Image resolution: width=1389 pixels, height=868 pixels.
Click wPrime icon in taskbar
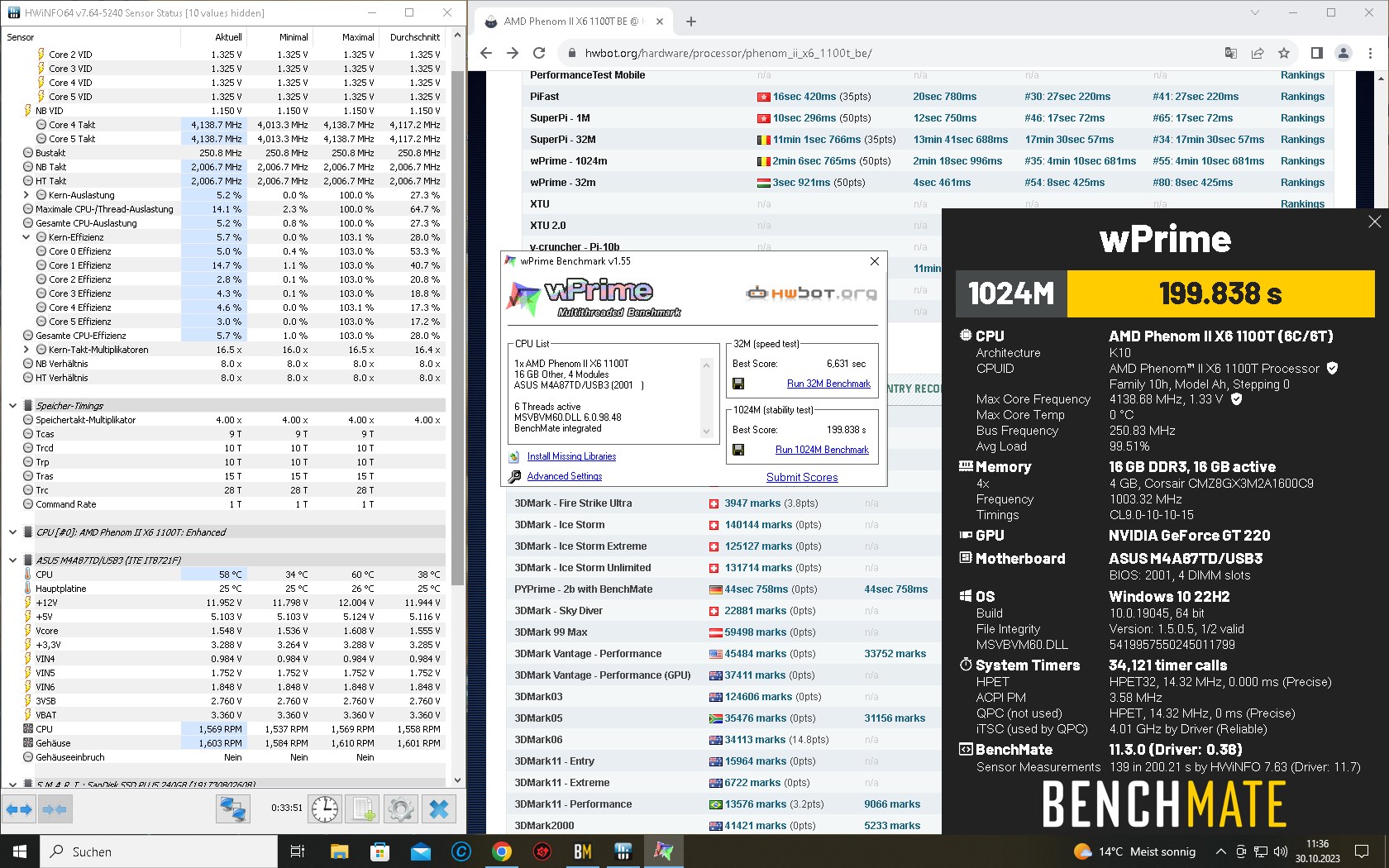[x=663, y=851]
